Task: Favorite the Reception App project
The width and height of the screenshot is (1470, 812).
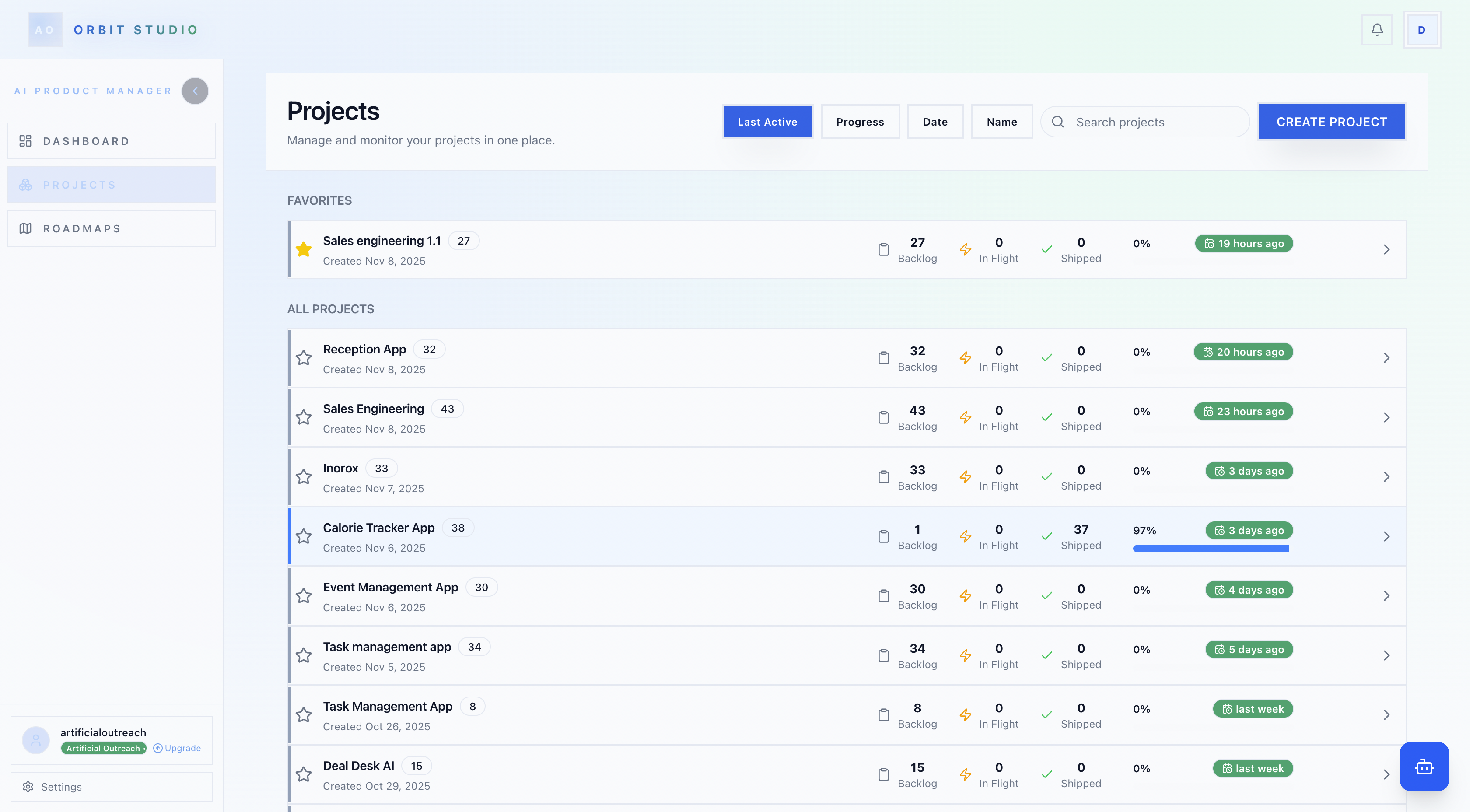Action: tap(304, 357)
